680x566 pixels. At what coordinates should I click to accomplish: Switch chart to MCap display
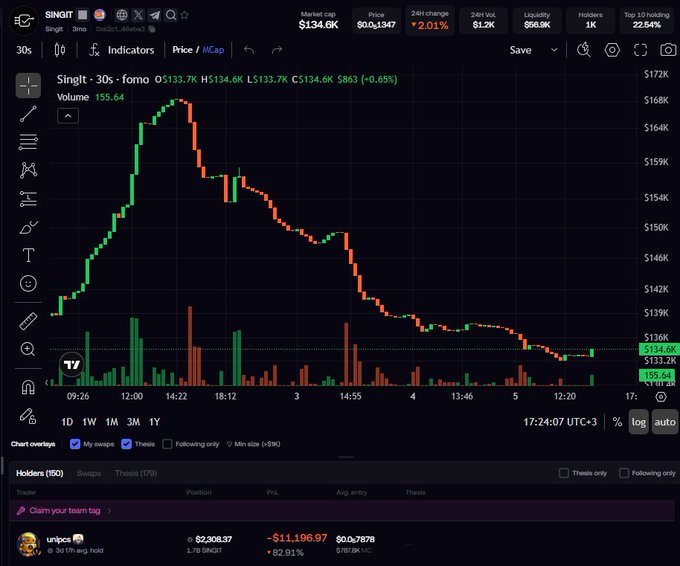click(213, 50)
